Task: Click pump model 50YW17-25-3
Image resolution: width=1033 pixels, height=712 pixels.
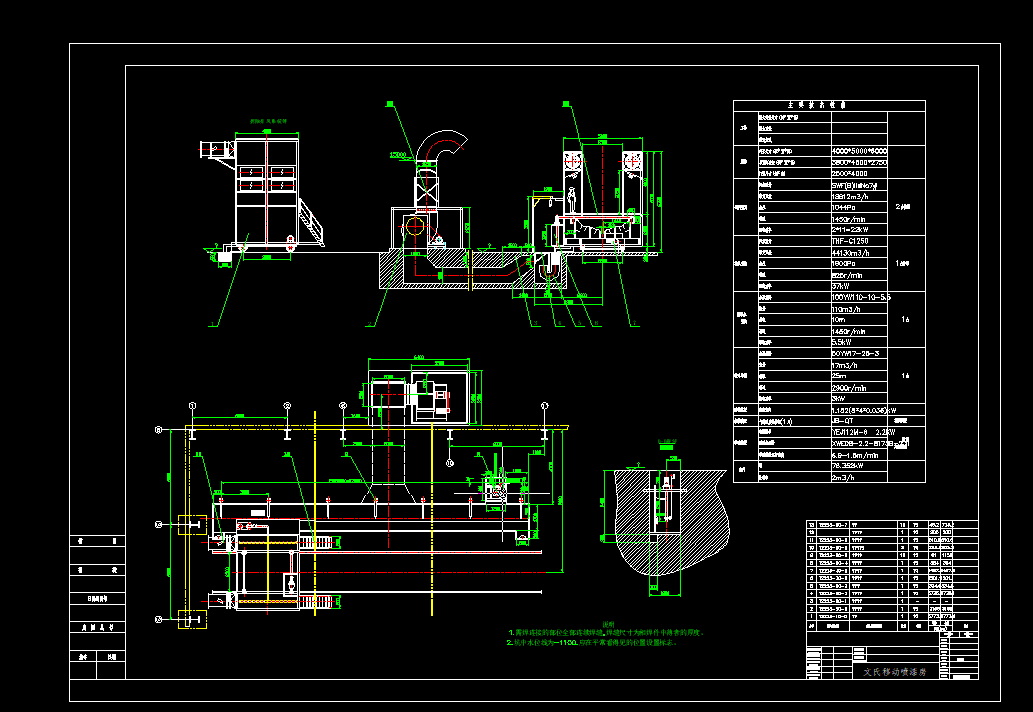Action: point(855,353)
